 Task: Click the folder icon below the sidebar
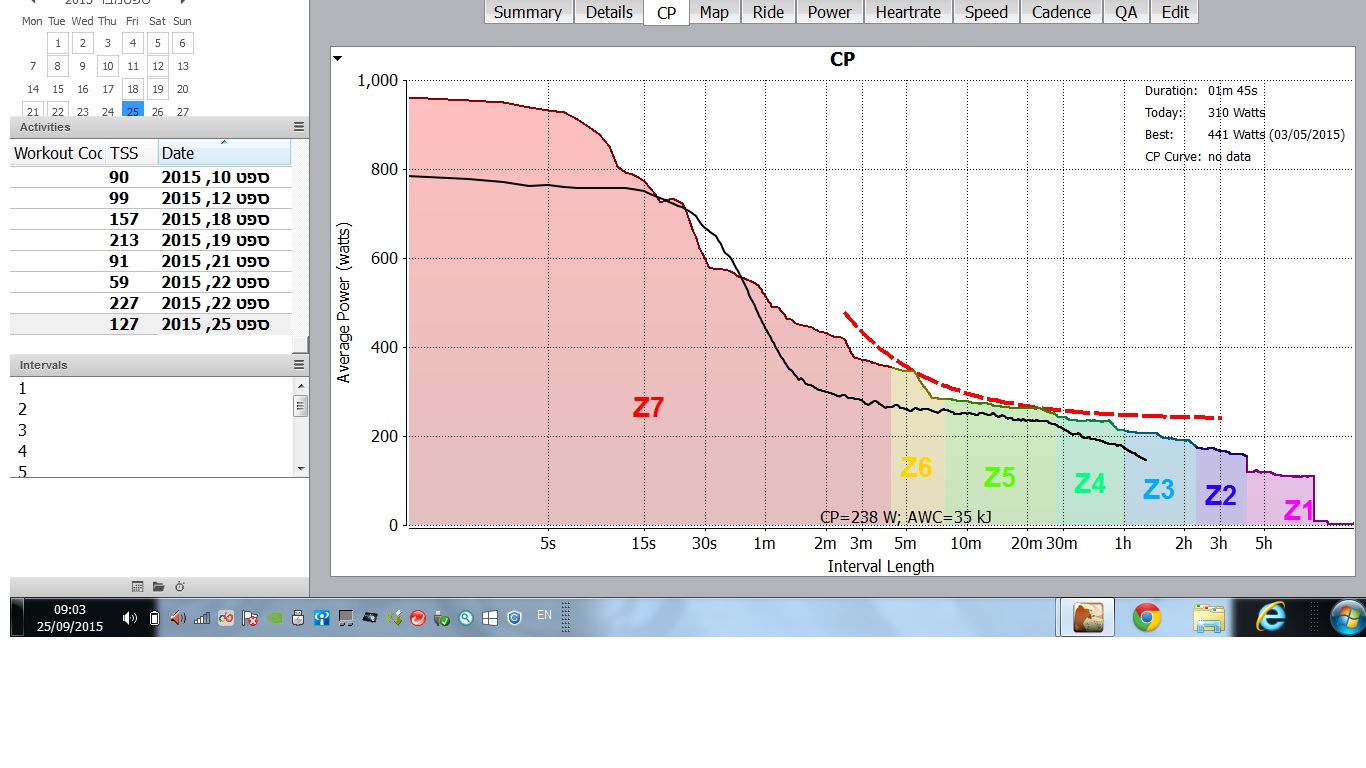tap(159, 586)
